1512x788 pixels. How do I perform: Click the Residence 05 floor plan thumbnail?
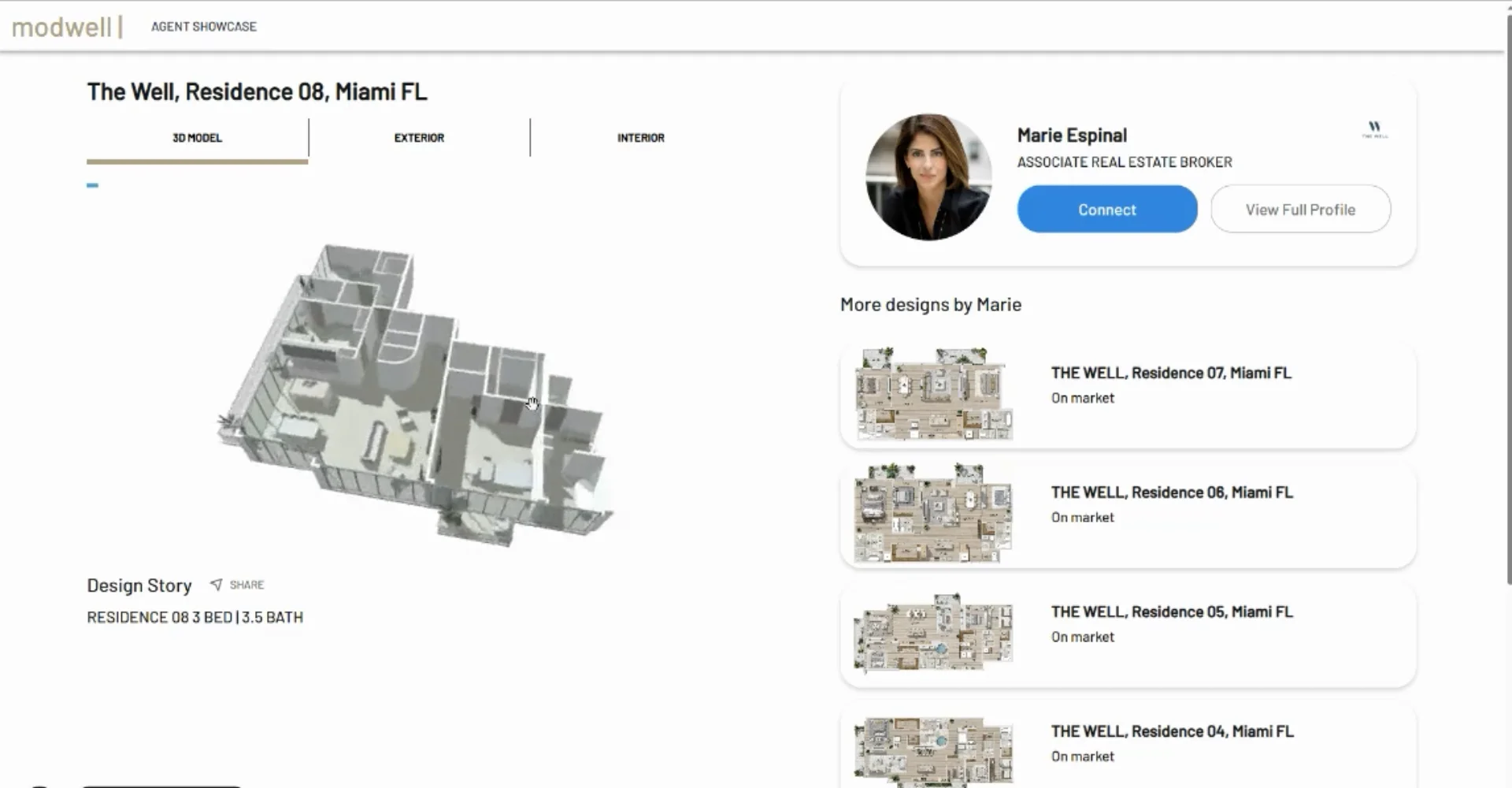tap(932, 633)
